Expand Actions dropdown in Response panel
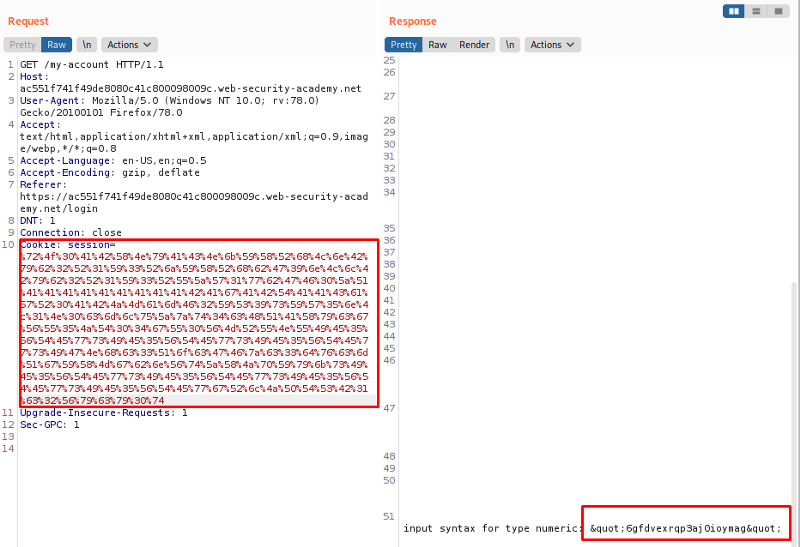 point(553,45)
